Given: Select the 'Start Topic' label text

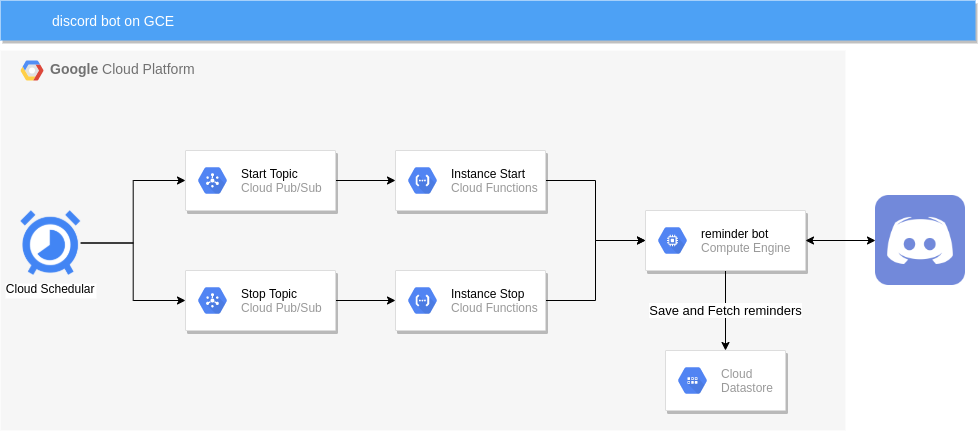Looking at the screenshot, I should (269, 174).
